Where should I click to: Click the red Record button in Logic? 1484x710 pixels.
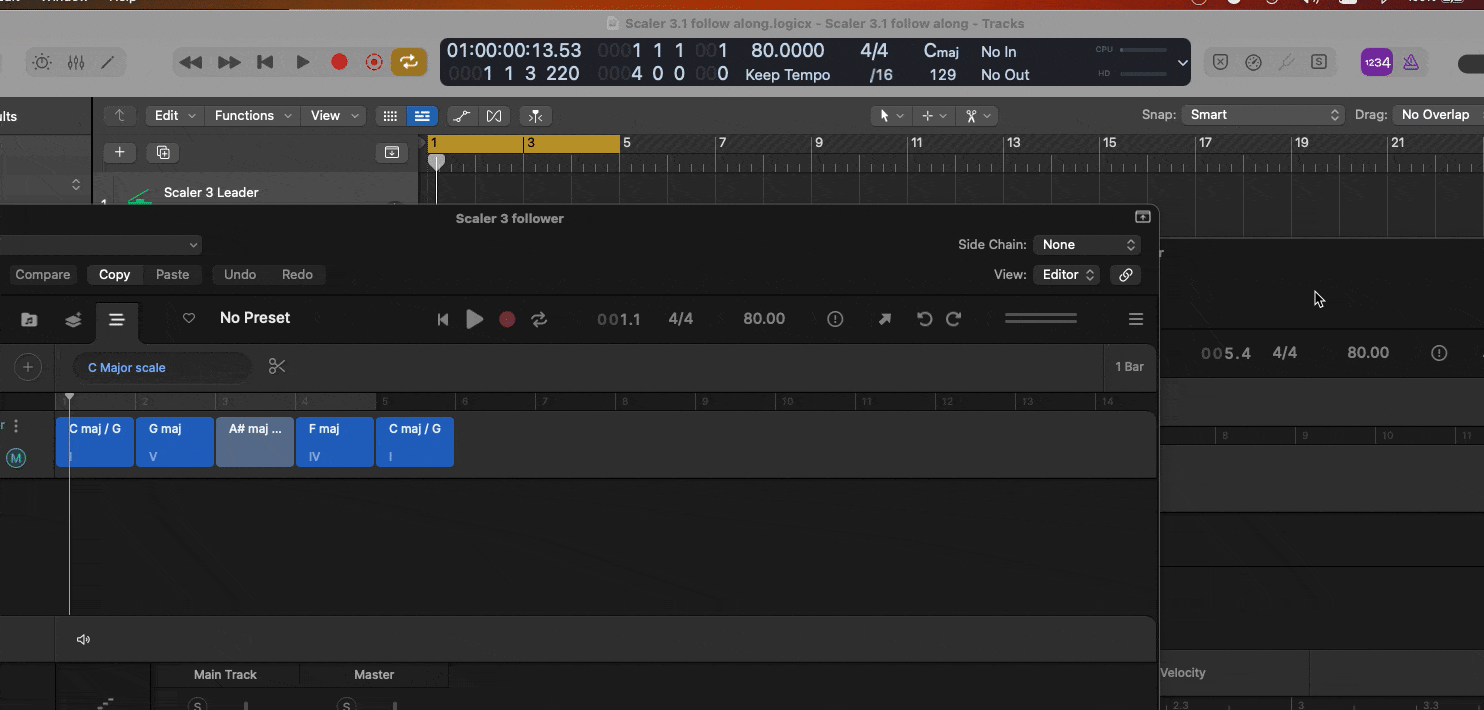tap(339, 62)
